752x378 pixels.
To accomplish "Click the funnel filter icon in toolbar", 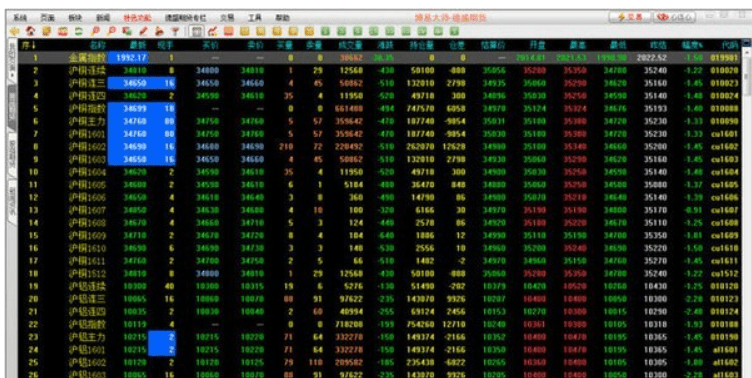I will pos(176,31).
